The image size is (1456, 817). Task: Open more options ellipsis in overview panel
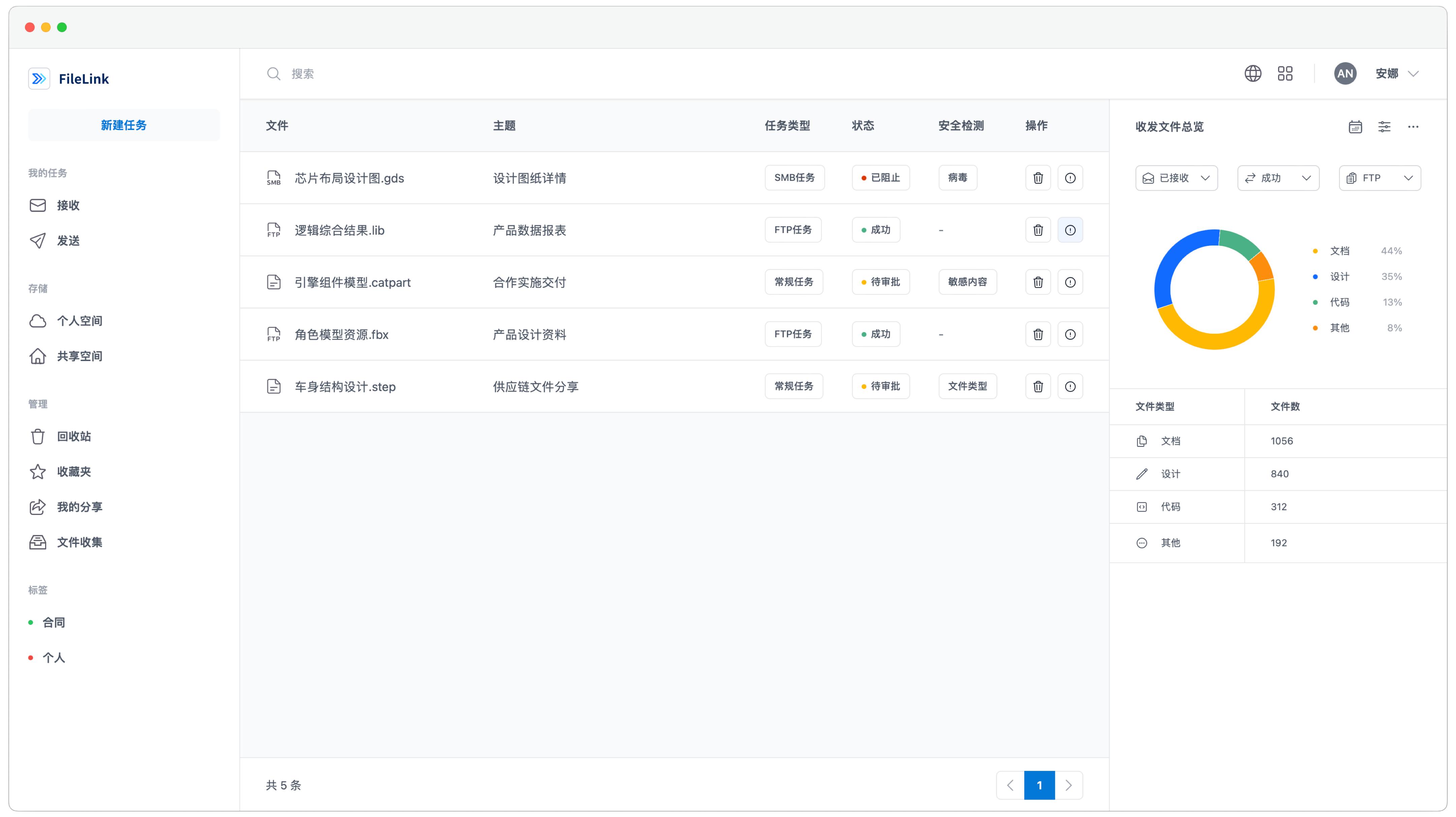pyautogui.click(x=1413, y=127)
